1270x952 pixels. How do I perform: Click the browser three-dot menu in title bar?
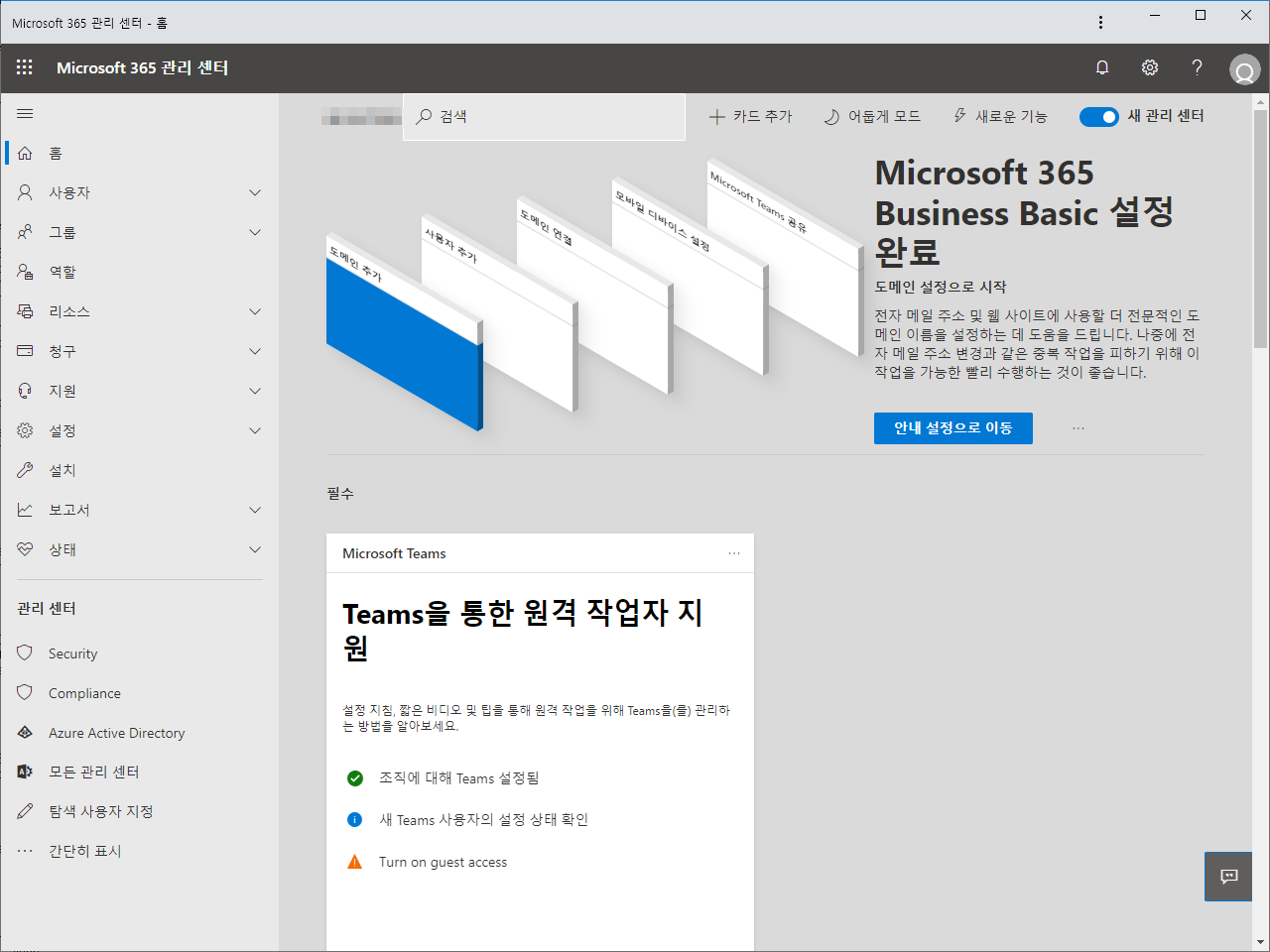[1100, 22]
